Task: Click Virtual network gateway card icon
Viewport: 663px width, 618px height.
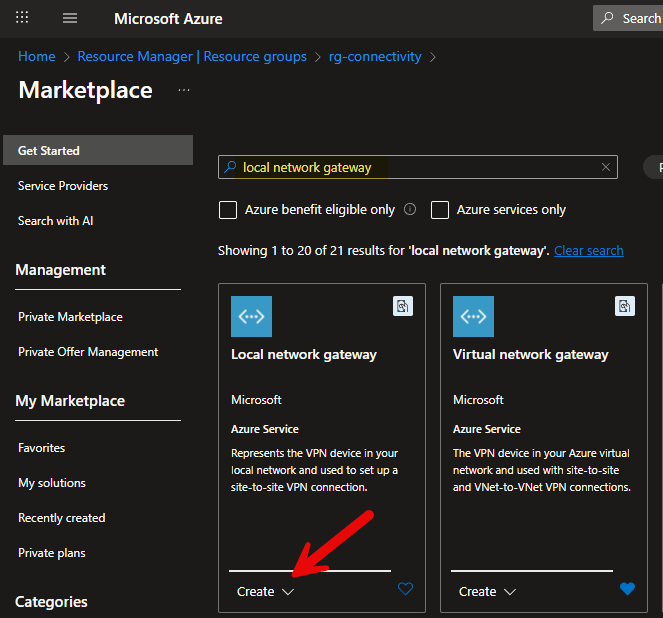Action: (x=474, y=317)
